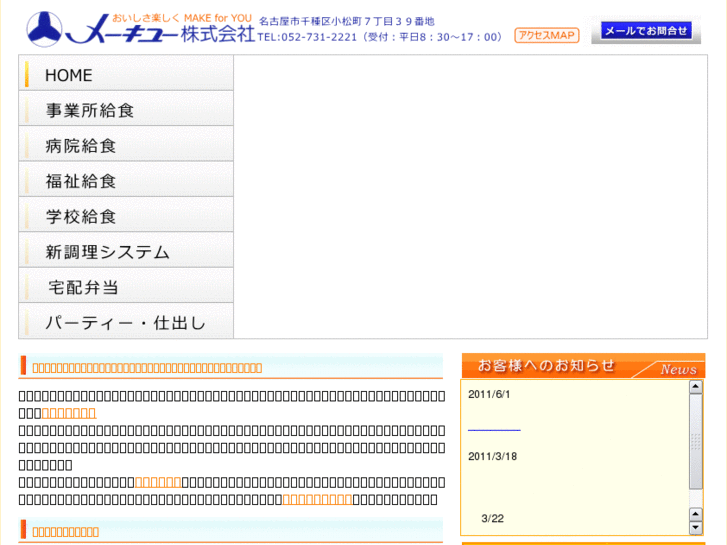The image size is (727, 545).
Task: Click the news scrollbar thumb
Action: (x=695, y=442)
